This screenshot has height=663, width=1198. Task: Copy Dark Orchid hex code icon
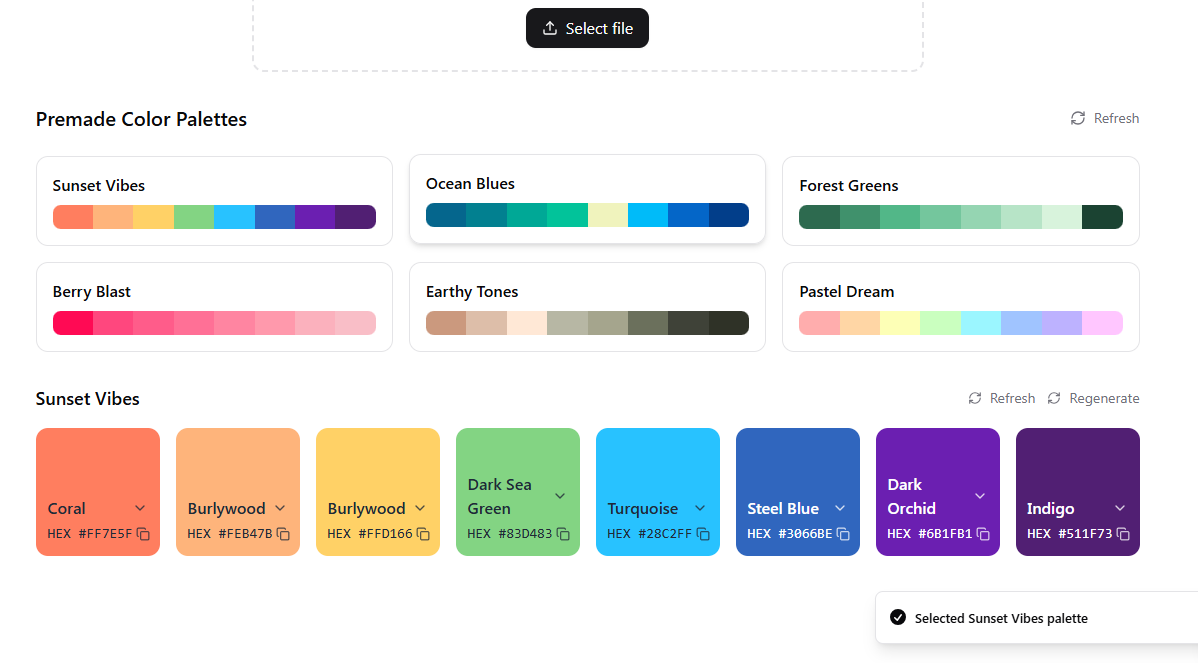tap(983, 534)
